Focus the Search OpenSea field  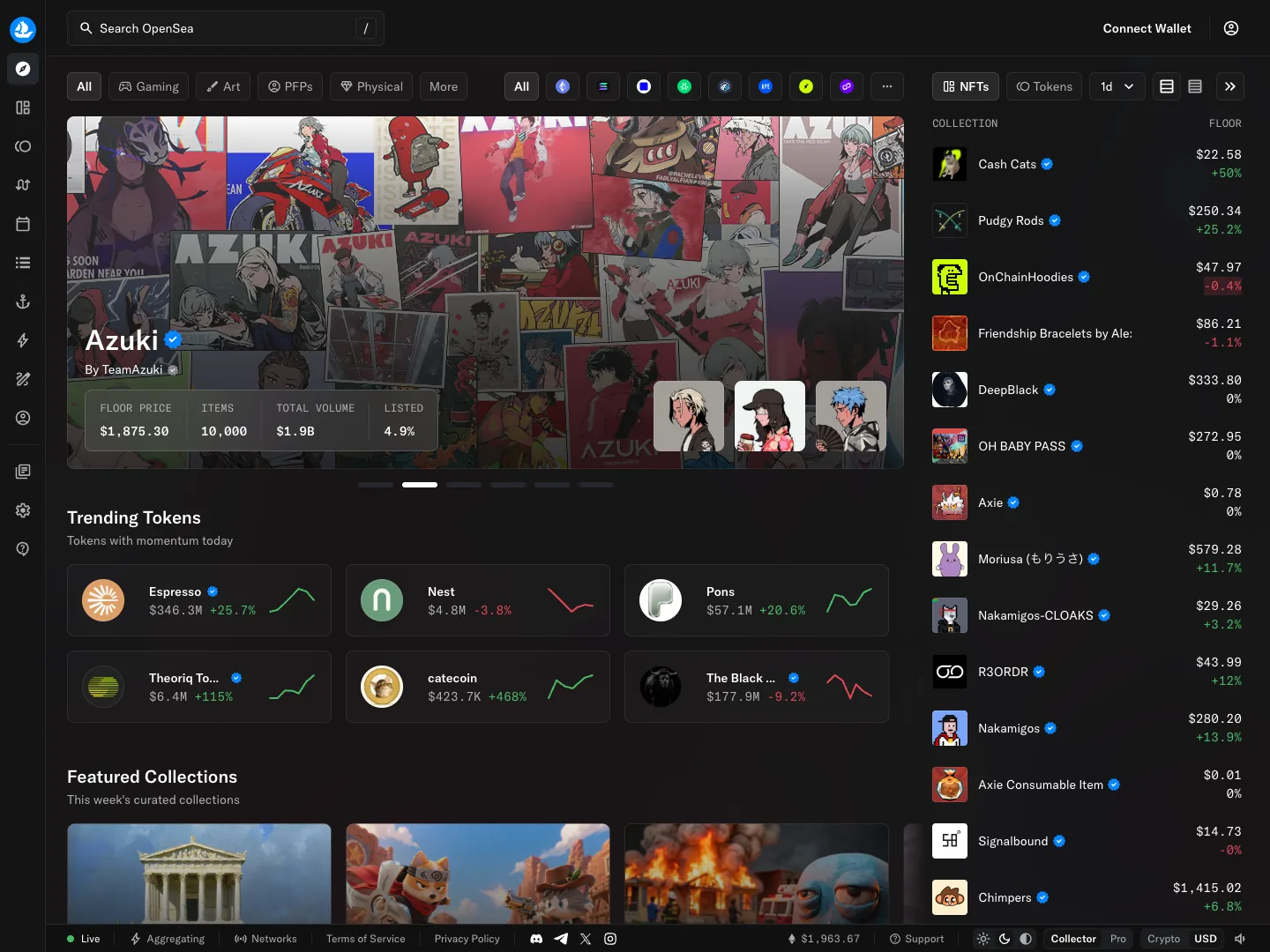(x=226, y=28)
